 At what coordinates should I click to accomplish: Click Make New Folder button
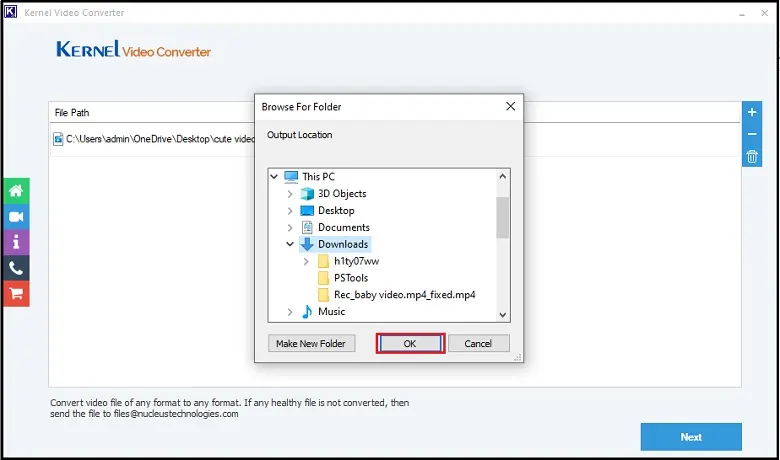tap(311, 344)
